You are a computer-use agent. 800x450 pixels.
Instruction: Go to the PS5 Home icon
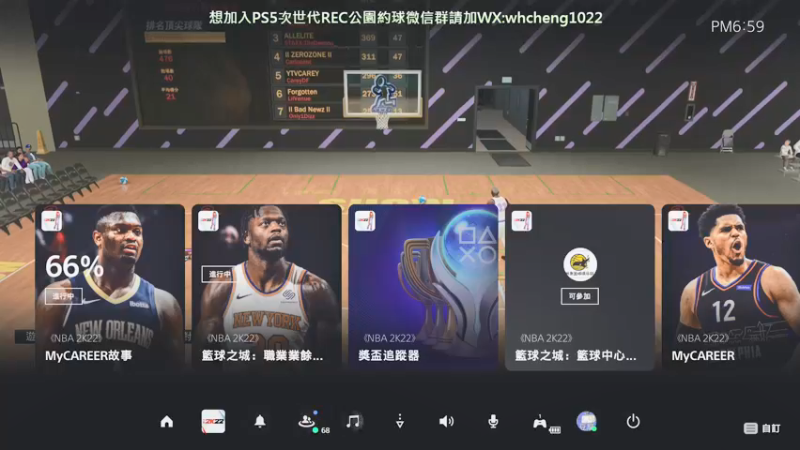coord(167,422)
